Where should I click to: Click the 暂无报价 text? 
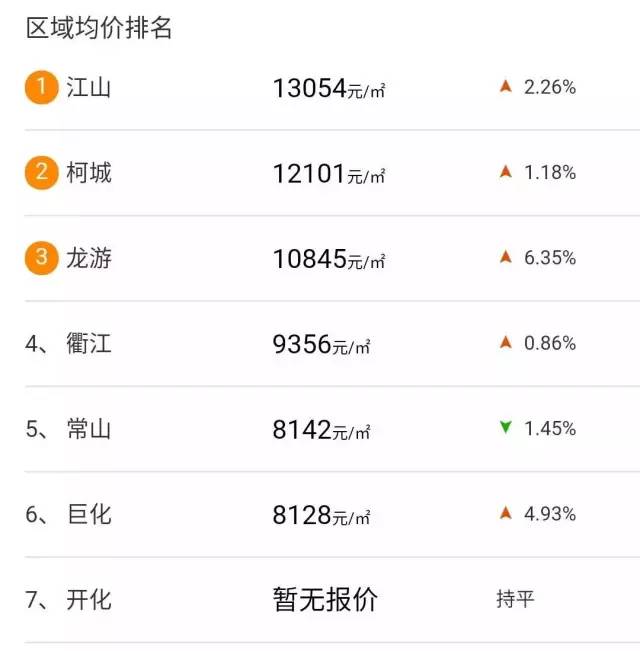click(x=325, y=600)
